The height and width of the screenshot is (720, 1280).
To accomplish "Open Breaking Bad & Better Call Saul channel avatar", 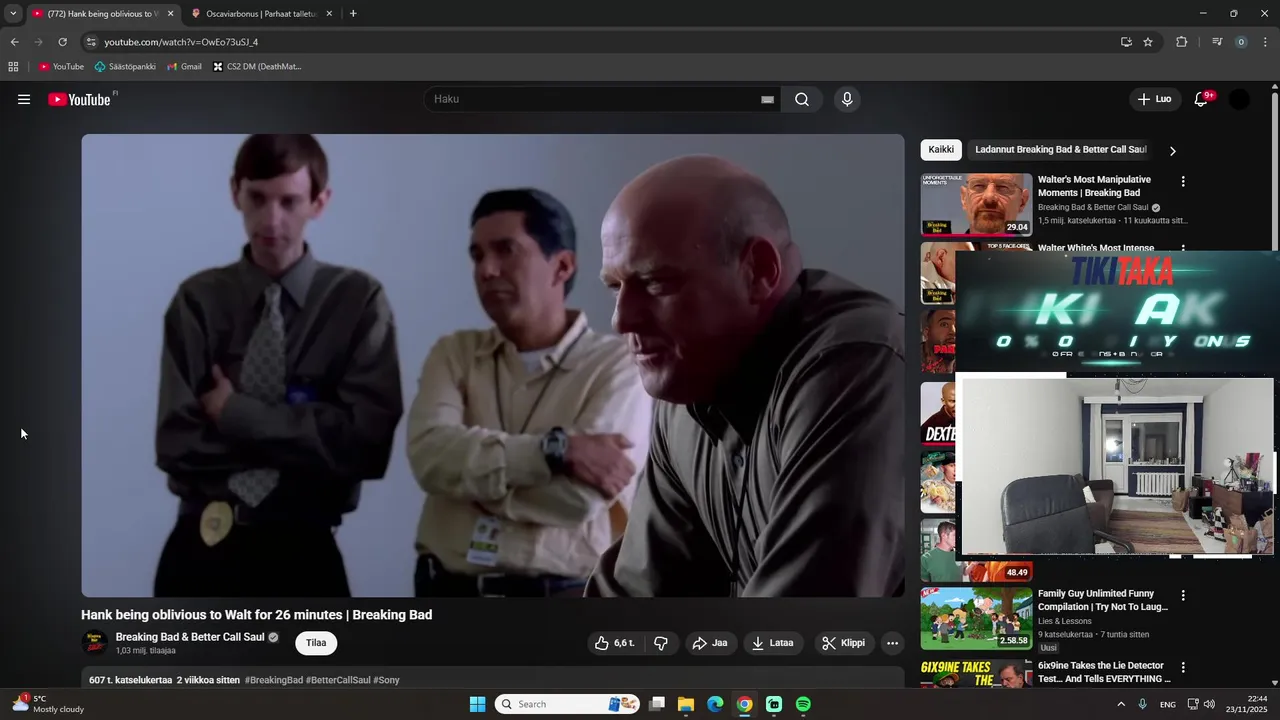I will (x=95, y=643).
